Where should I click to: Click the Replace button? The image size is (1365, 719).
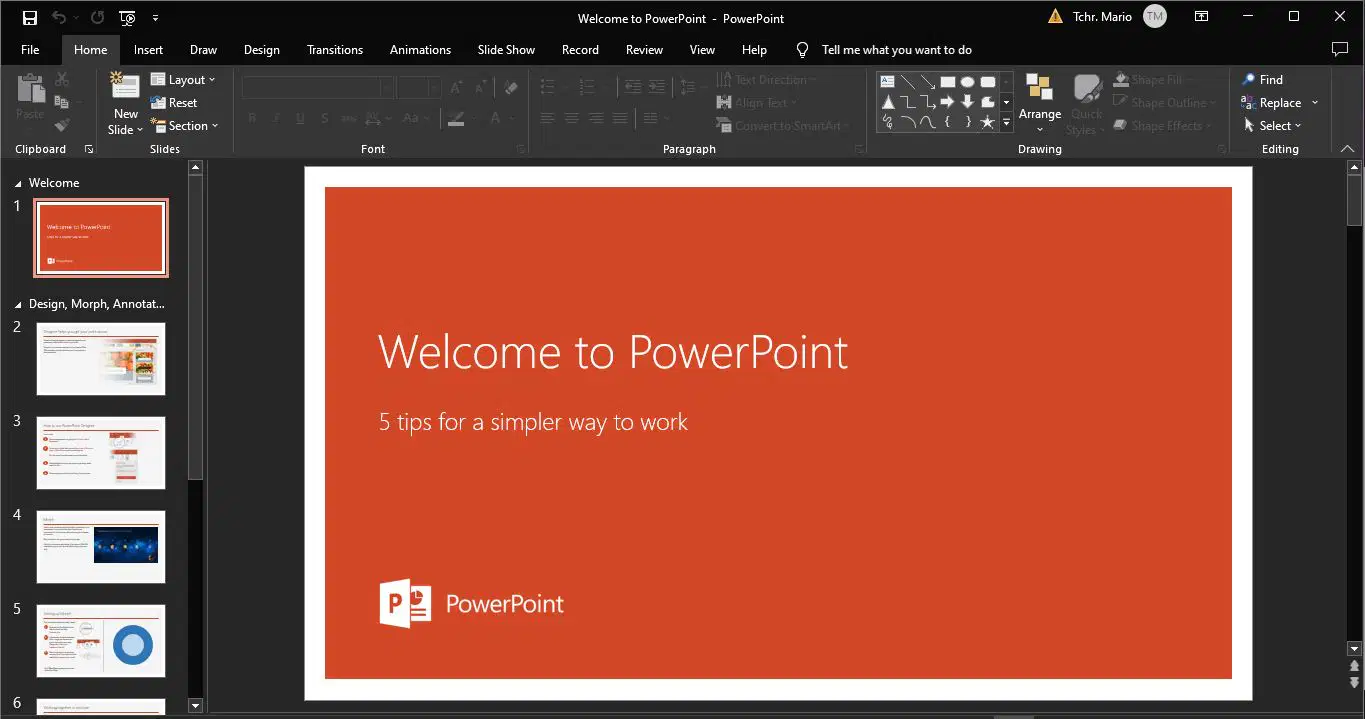[x=1271, y=103]
